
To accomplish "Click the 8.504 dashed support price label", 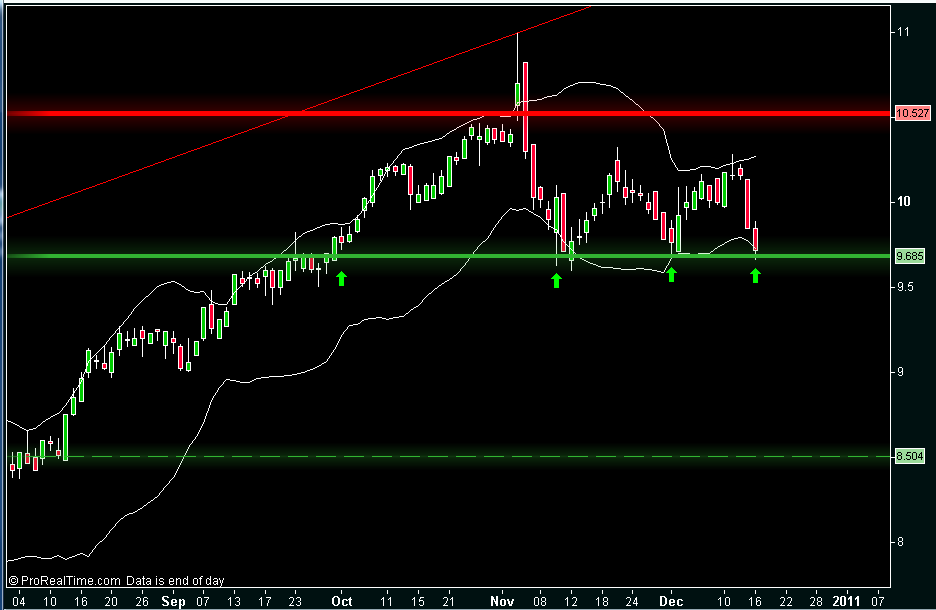I will pyautogui.click(x=910, y=457).
